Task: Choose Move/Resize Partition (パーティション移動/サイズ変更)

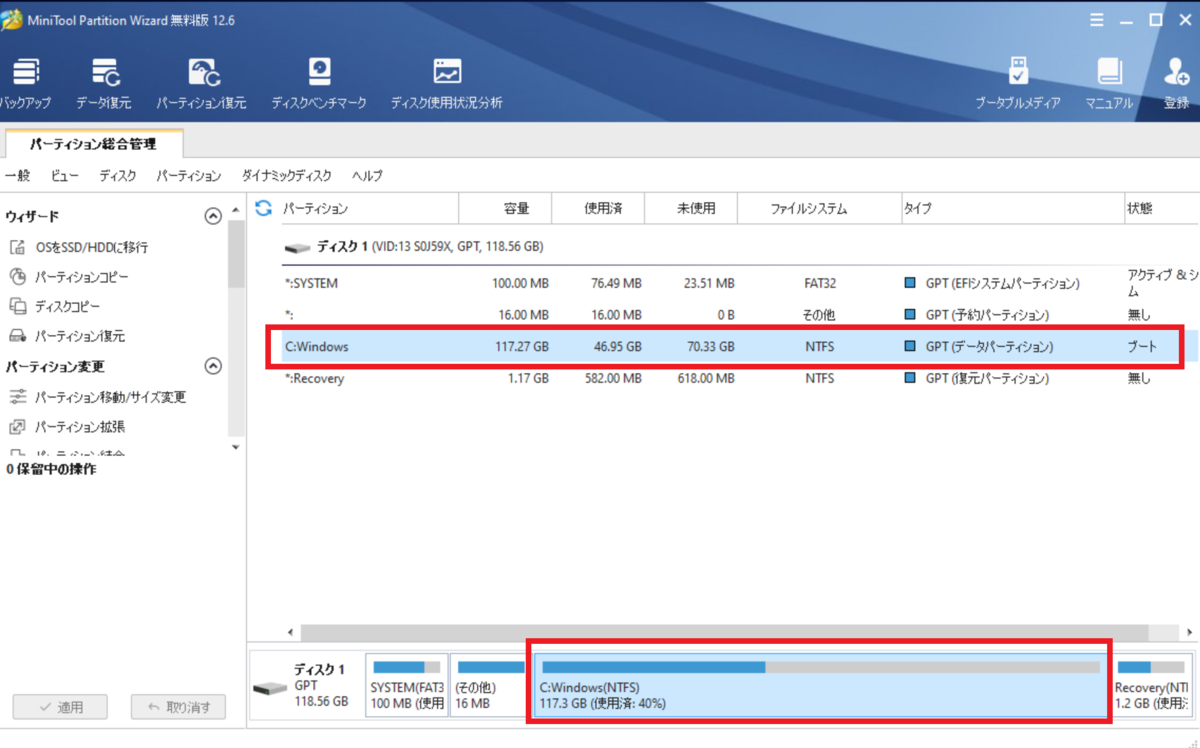Action: [98, 397]
